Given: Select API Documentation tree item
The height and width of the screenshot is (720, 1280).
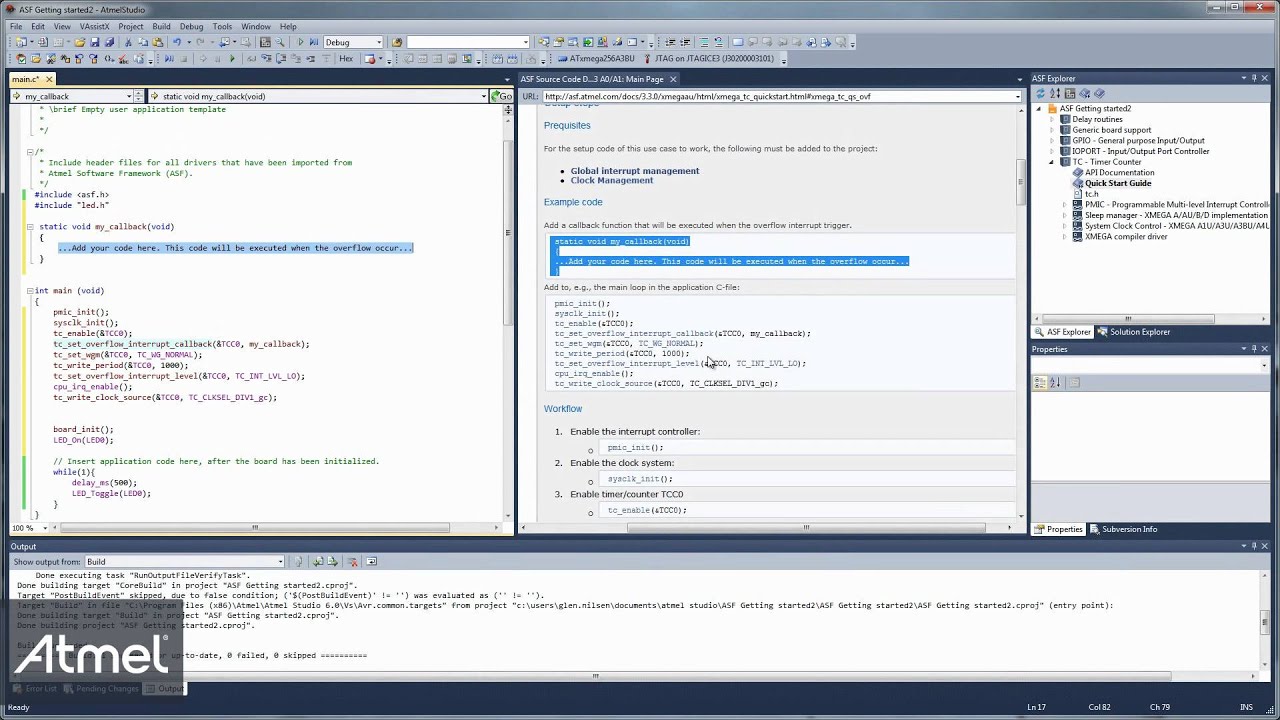Looking at the screenshot, I should click(x=1119, y=172).
